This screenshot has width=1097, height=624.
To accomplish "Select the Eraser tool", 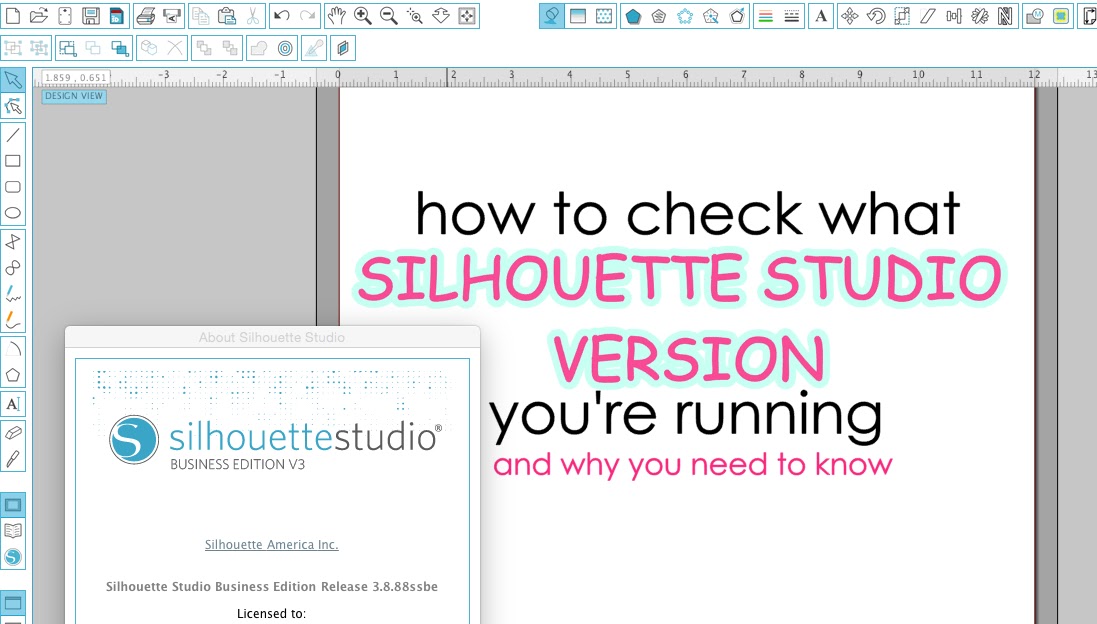I will click(x=13, y=433).
